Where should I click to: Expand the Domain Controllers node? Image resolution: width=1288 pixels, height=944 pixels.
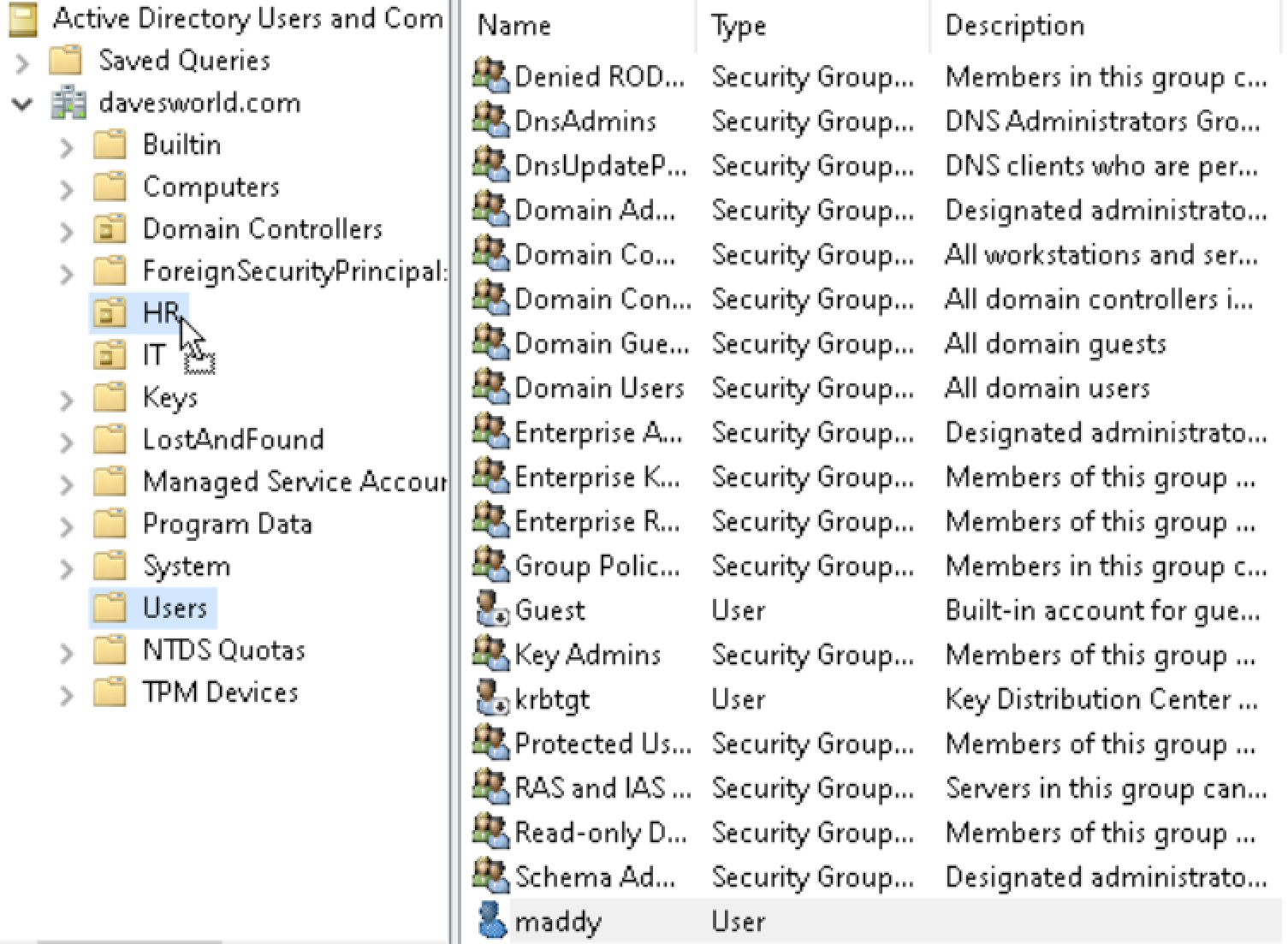pyautogui.click(x=68, y=231)
